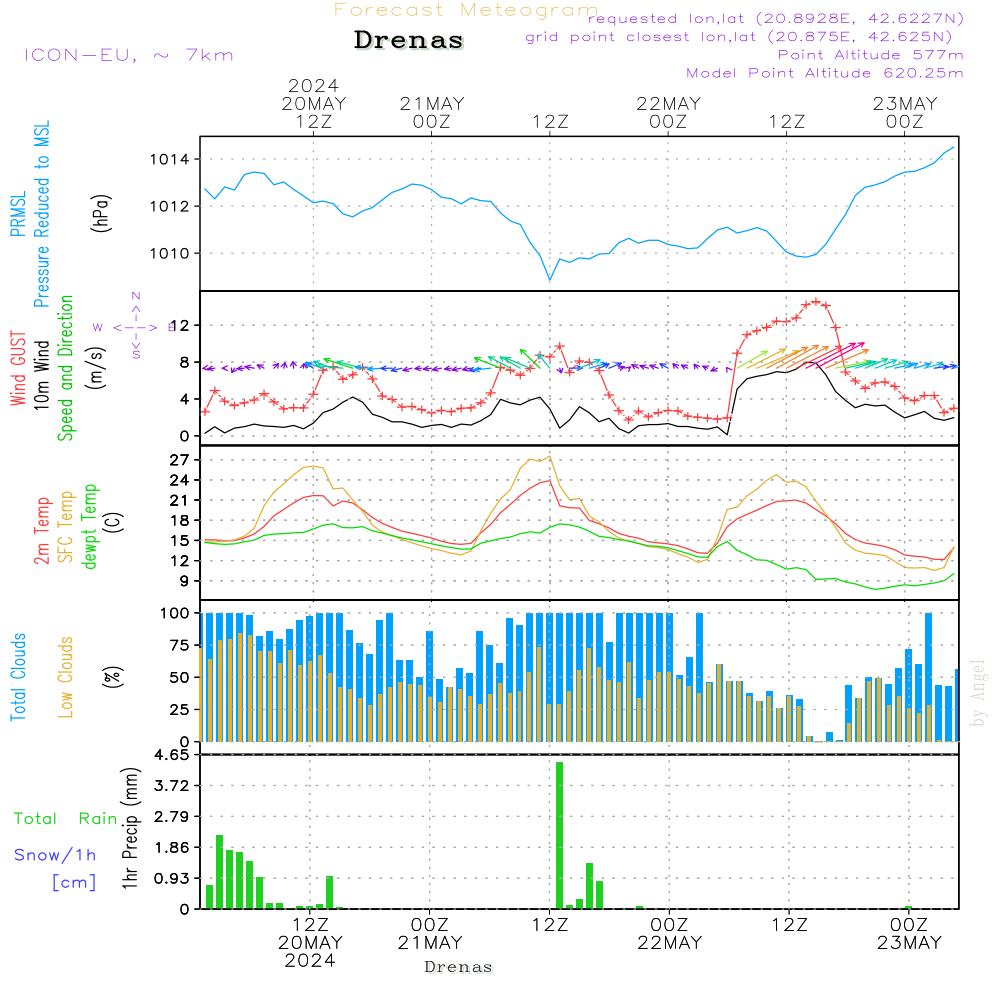Image resolution: width=1000 pixels, height=1000 pixels.
Task: Click the "1hr Precip (mm)" axis title
Action: 130,828
